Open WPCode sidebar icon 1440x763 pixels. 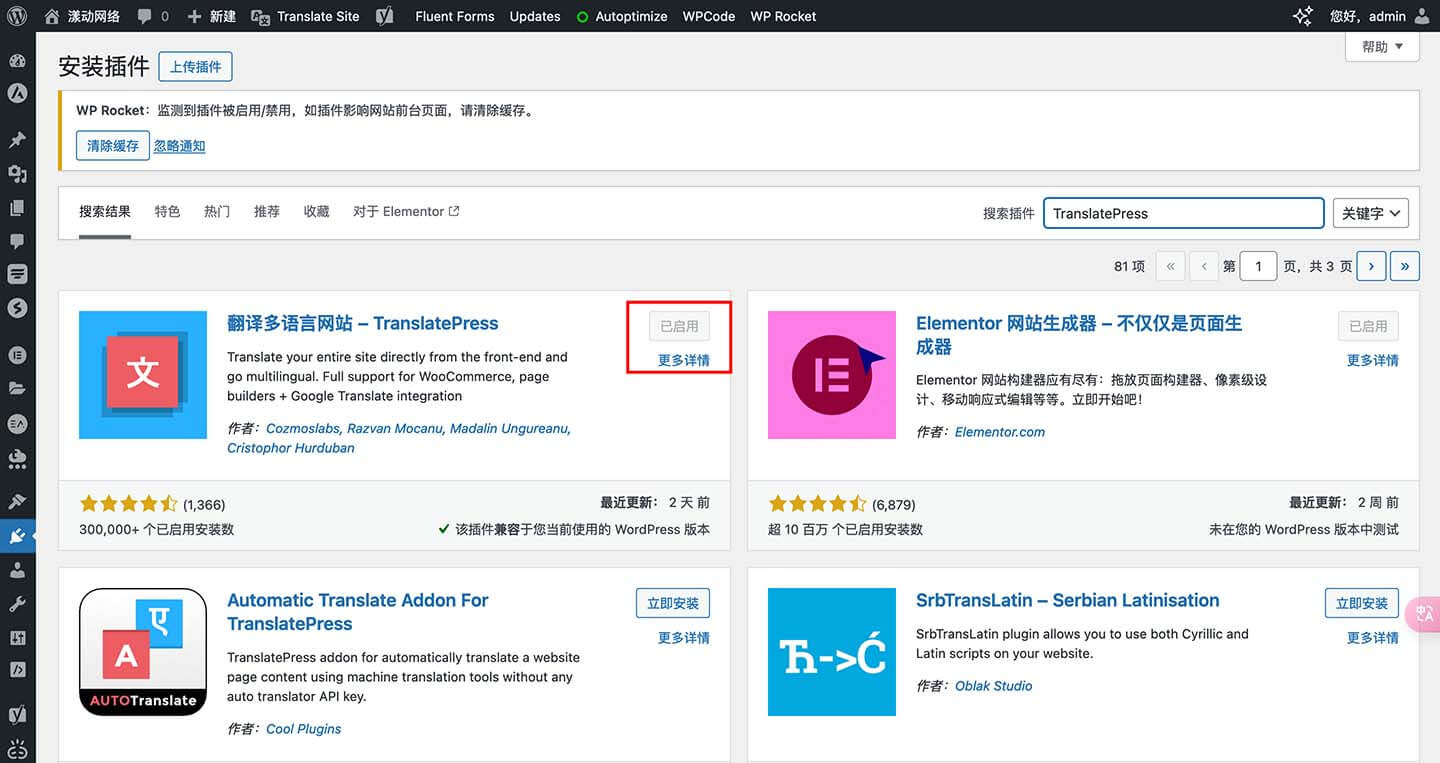(x=17, y=670)
